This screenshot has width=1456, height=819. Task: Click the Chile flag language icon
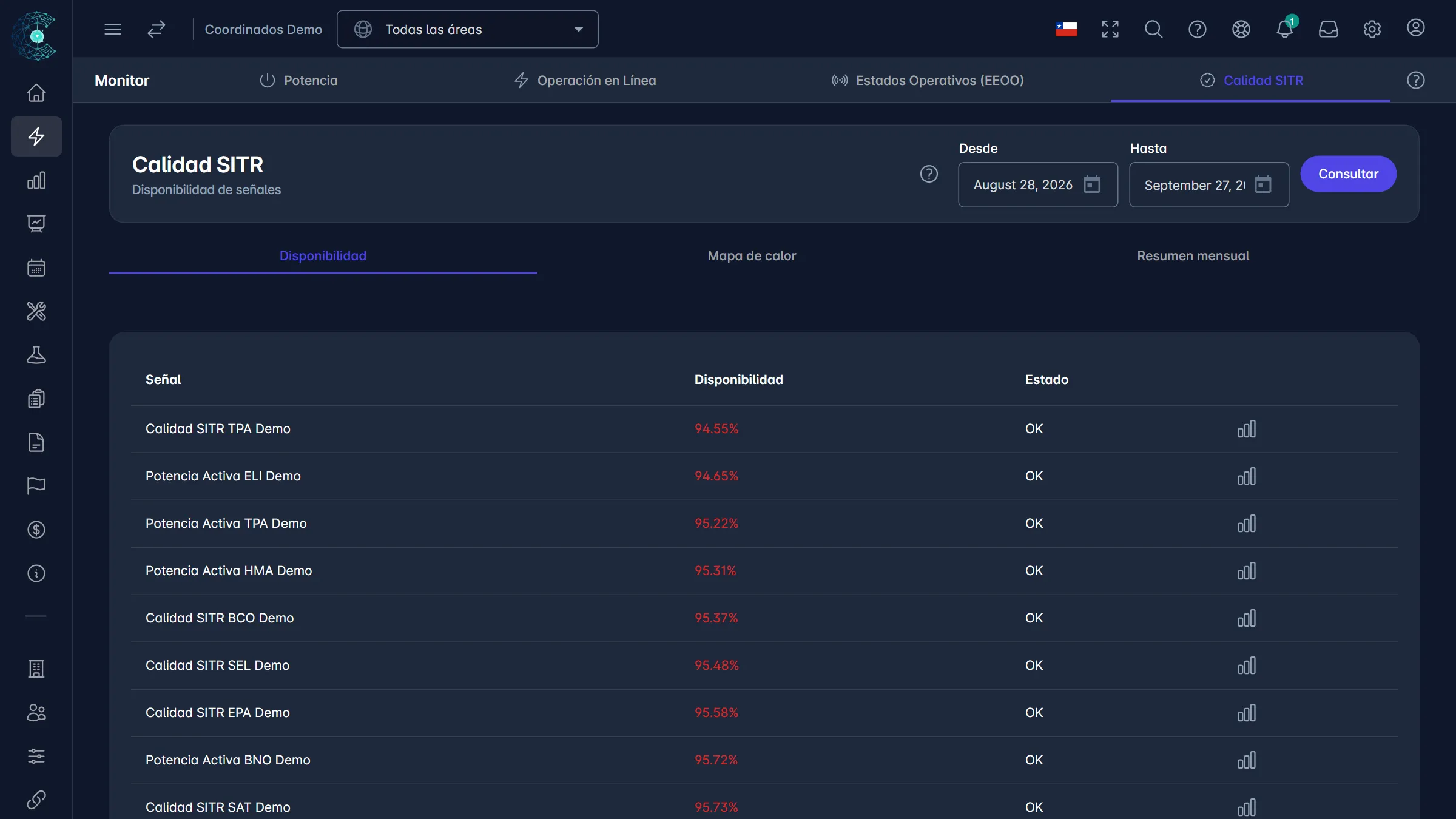pyautogui.click(x=1066, y=29)
